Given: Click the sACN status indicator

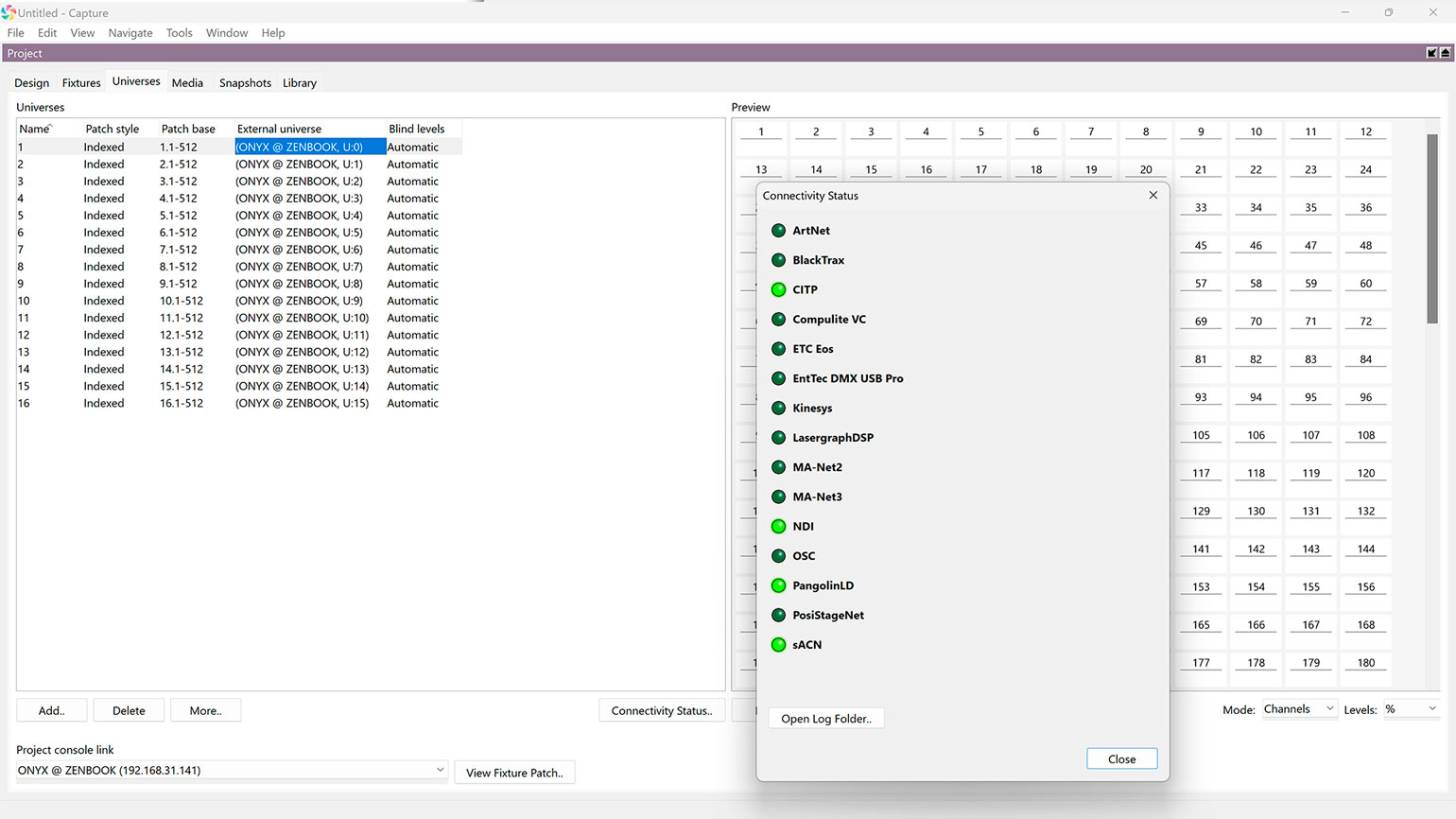Looking at the screenshot, I should pyautogui.click(x=778, y=645).
